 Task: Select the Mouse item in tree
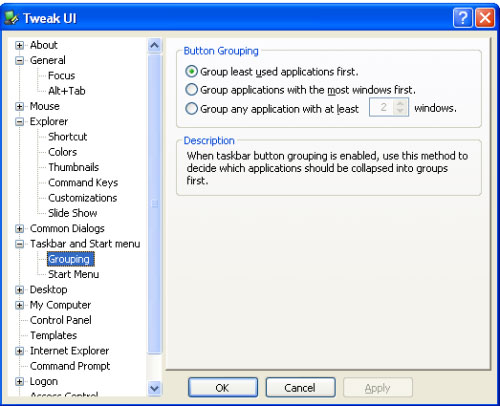(45, 106)
